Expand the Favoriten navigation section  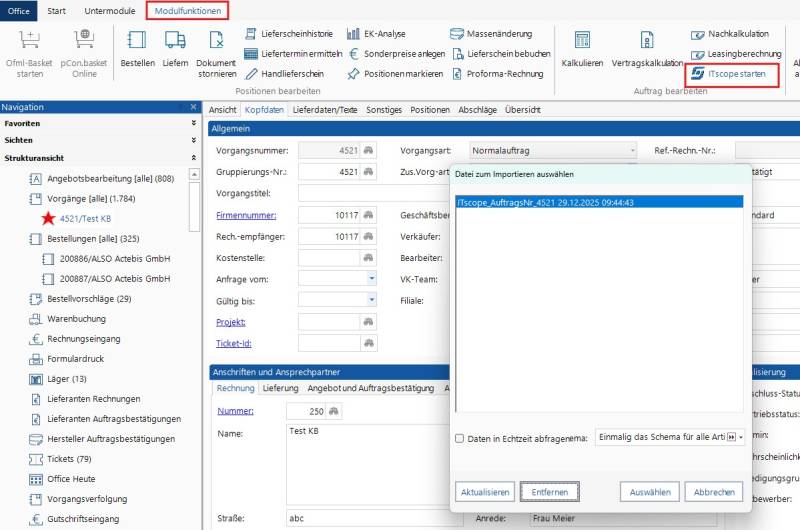coord(193,124)
